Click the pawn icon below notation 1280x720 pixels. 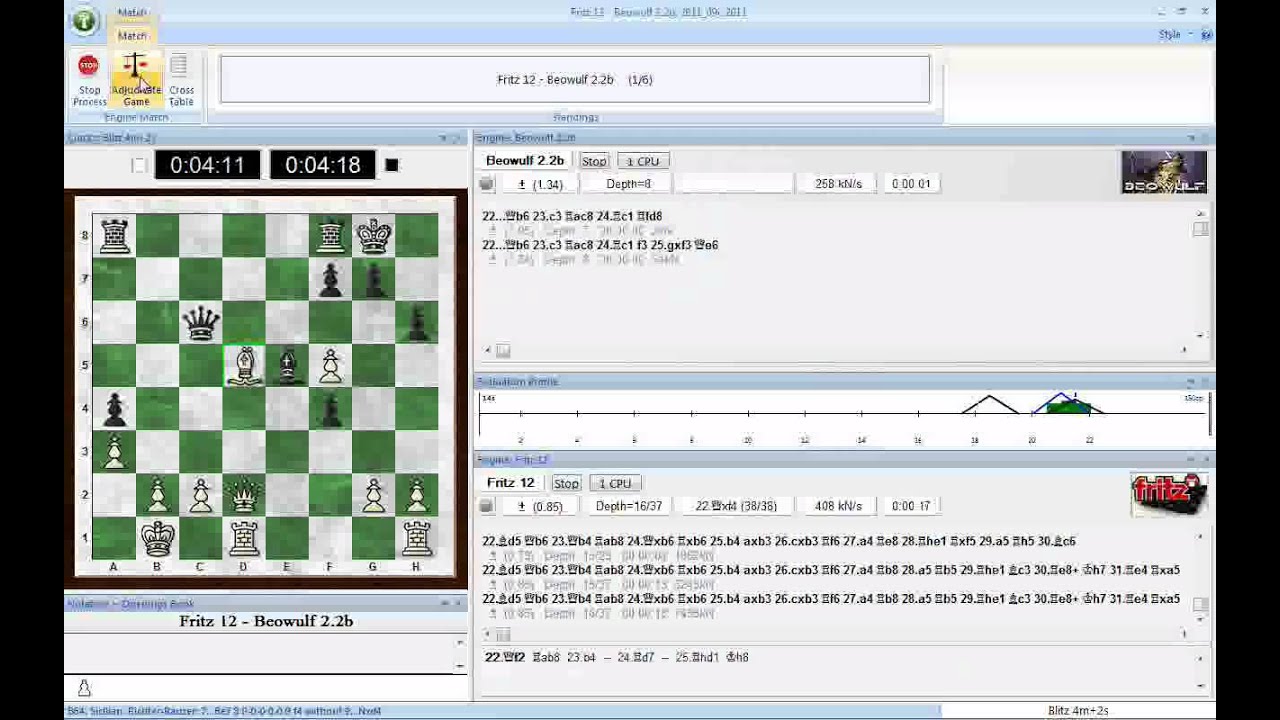pos(84,688)
